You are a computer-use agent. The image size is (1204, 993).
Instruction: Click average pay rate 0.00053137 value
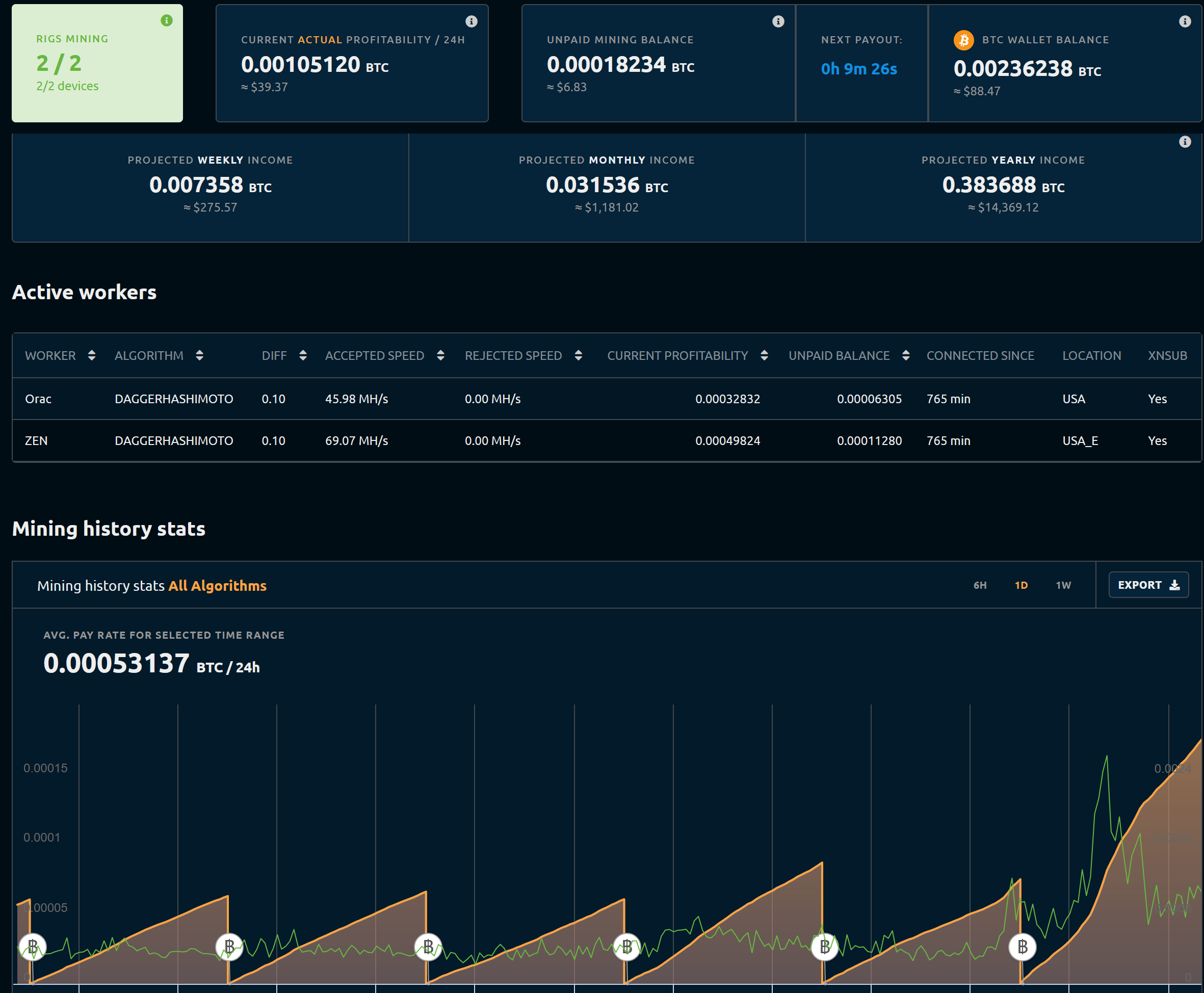116,663
